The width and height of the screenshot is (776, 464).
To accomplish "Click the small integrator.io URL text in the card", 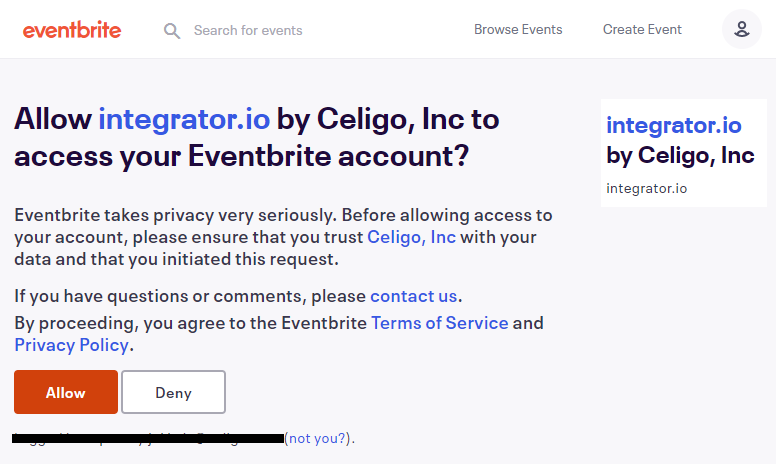I will click(x=646, y=188).
